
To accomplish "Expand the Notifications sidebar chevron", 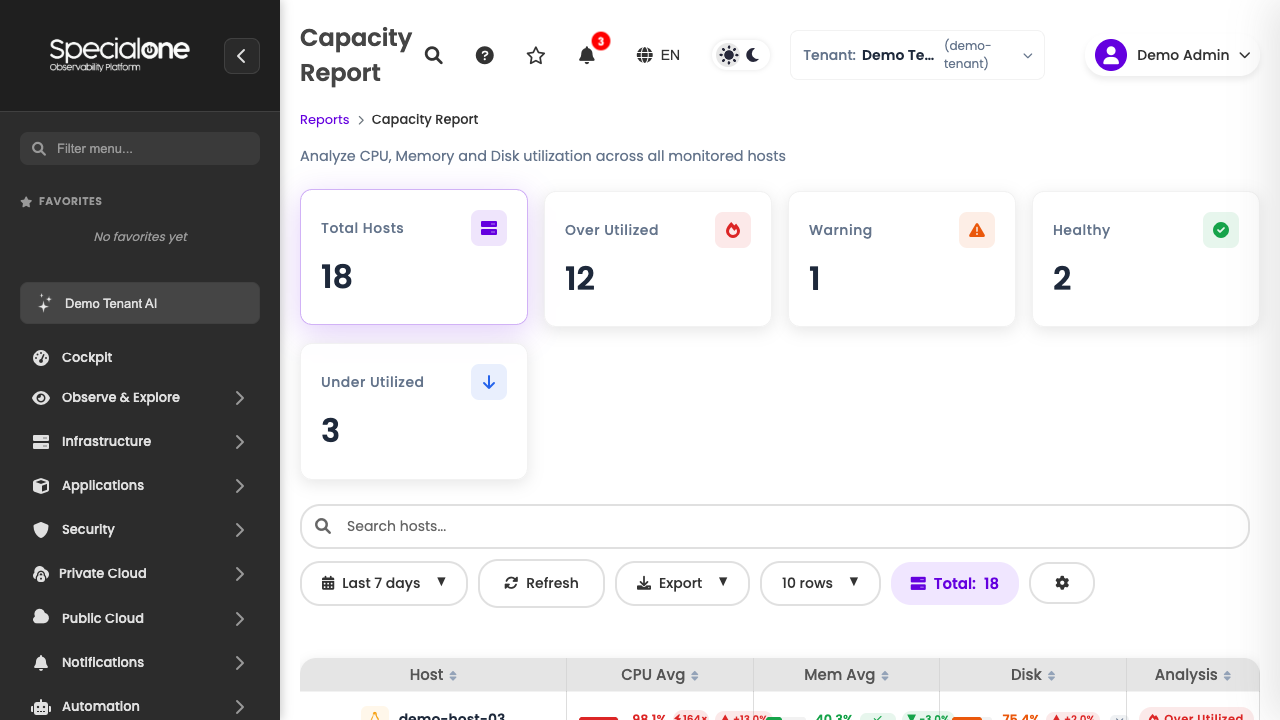I will (240, 663).
